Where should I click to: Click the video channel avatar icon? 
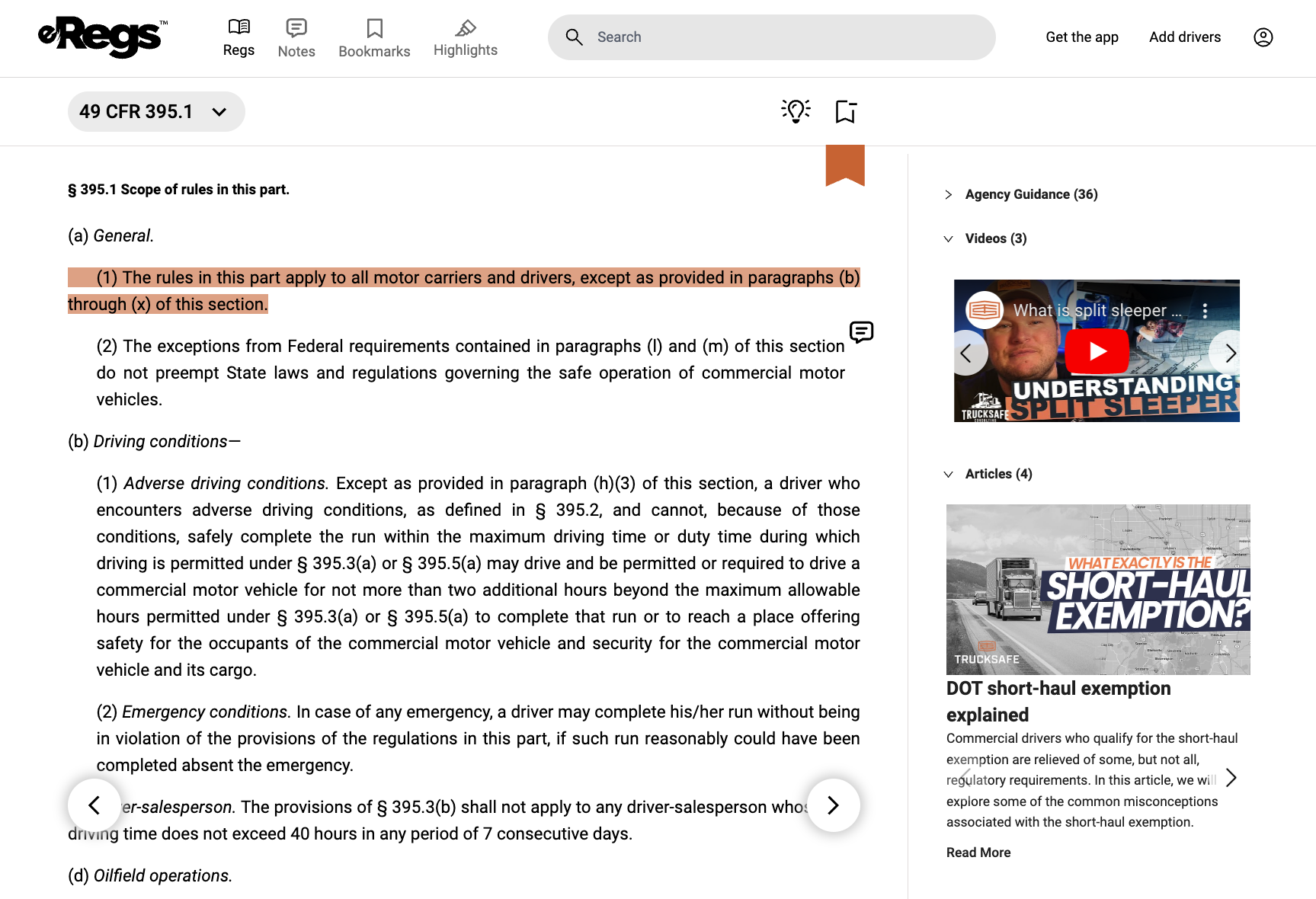click(985, 310)
